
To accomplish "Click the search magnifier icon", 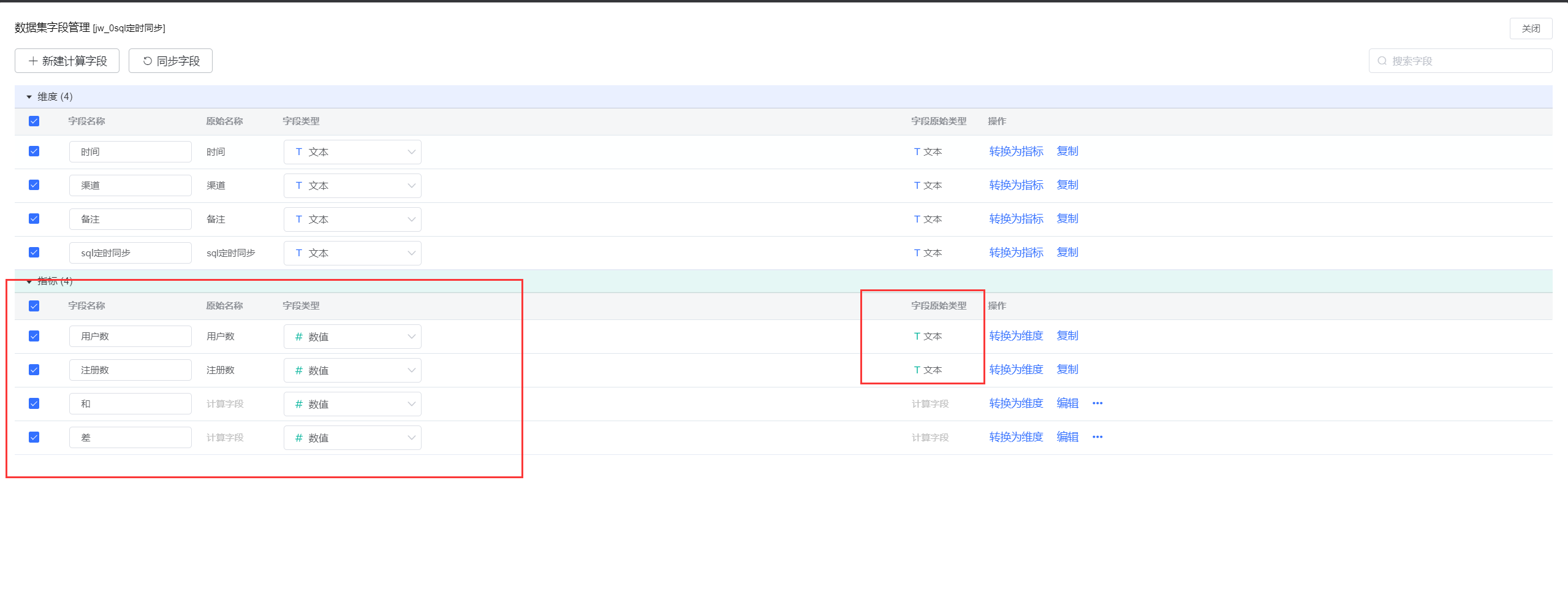I will pos(1382,61).
